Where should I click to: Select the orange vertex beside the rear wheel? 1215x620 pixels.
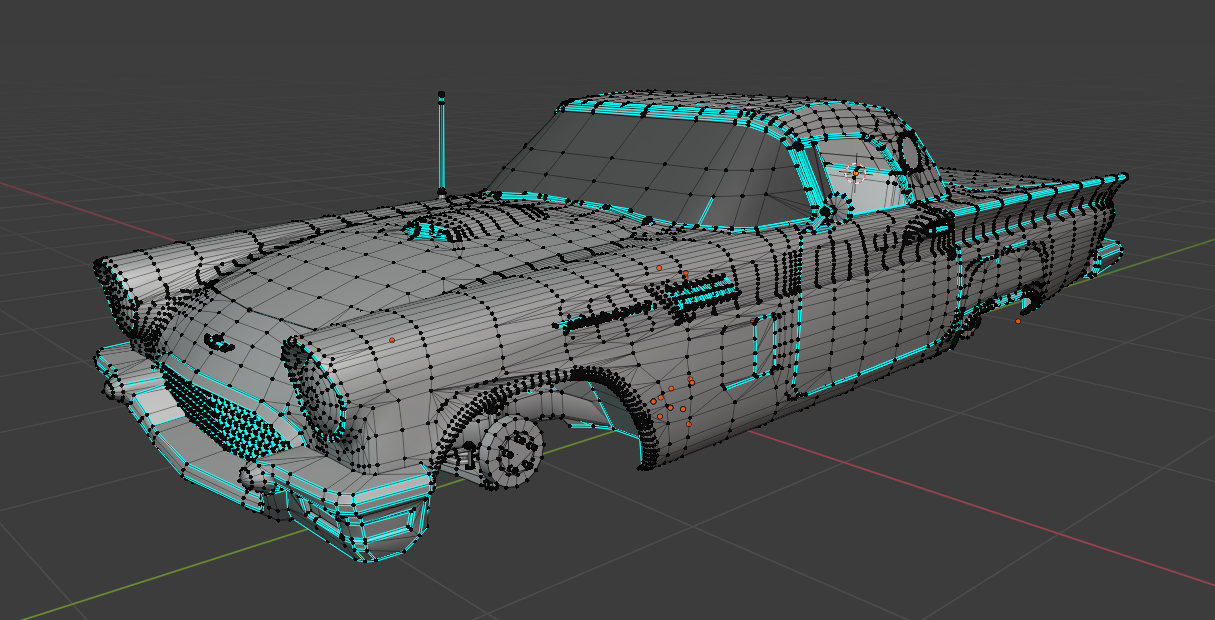(x=1018, y=321)
